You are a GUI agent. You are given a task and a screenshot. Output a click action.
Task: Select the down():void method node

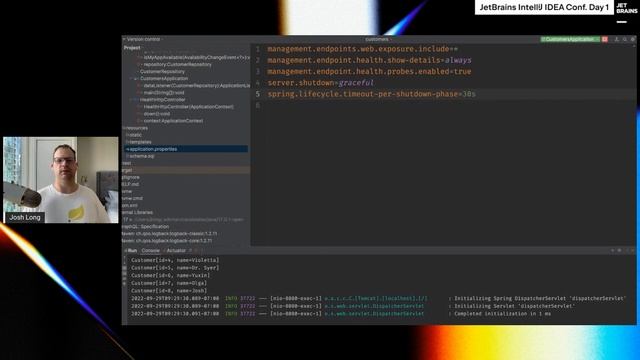[157, 114]
